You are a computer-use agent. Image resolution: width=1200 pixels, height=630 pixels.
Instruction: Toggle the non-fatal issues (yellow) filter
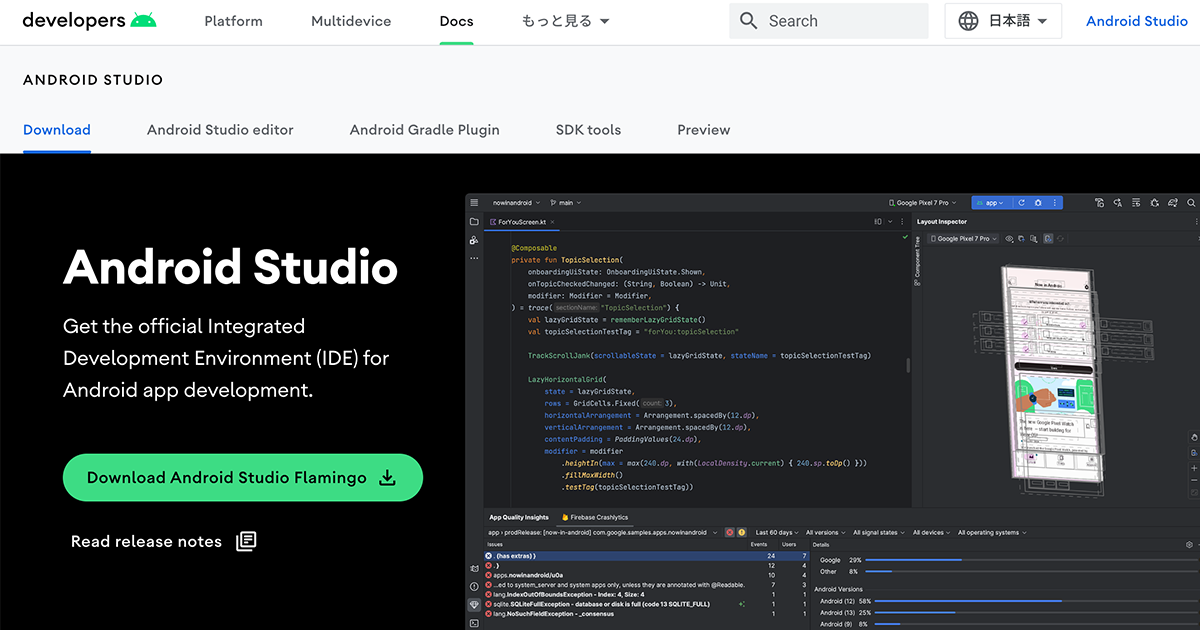[742, 533]
